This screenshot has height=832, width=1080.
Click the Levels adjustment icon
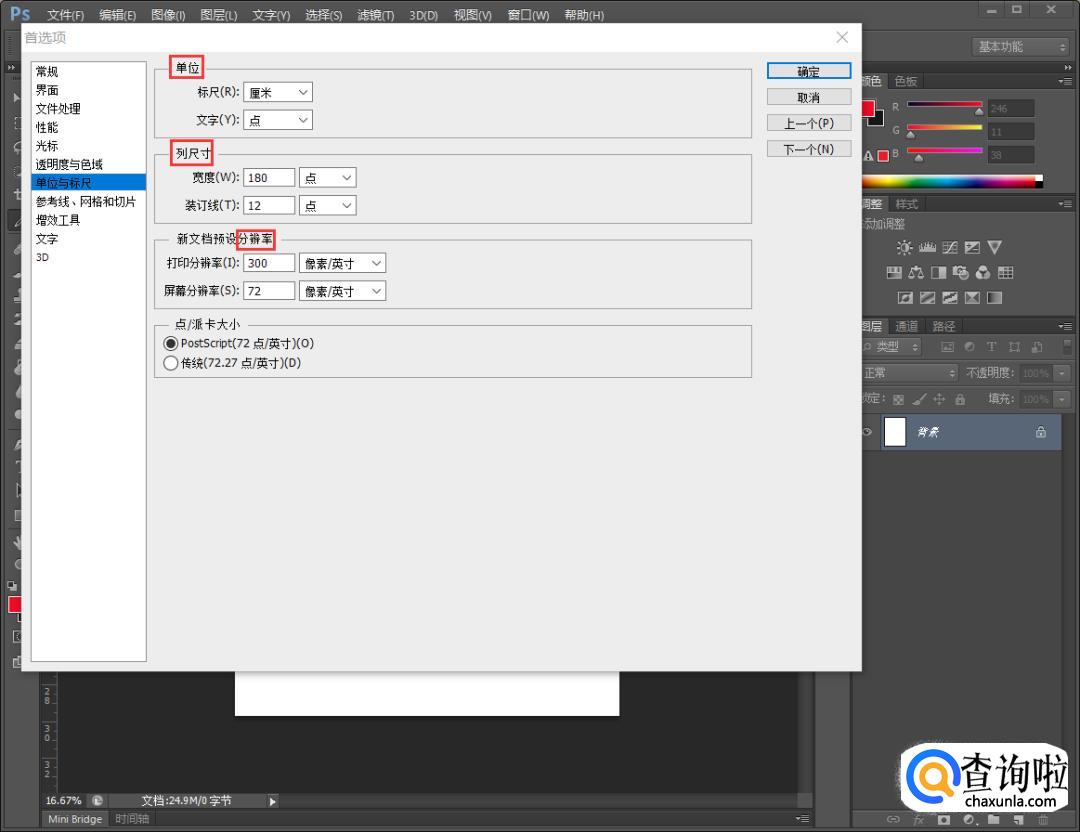(x=927, y=248)
